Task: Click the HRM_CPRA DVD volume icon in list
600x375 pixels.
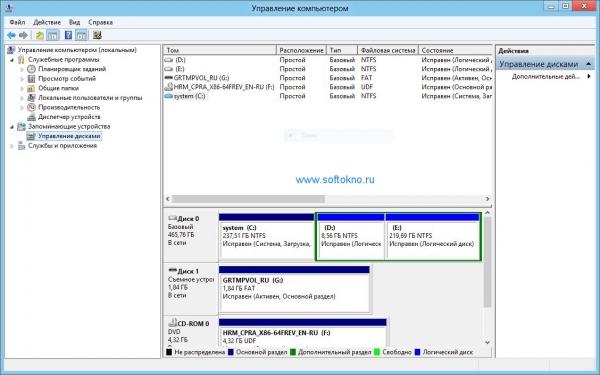Action: [x=168, y=87]
